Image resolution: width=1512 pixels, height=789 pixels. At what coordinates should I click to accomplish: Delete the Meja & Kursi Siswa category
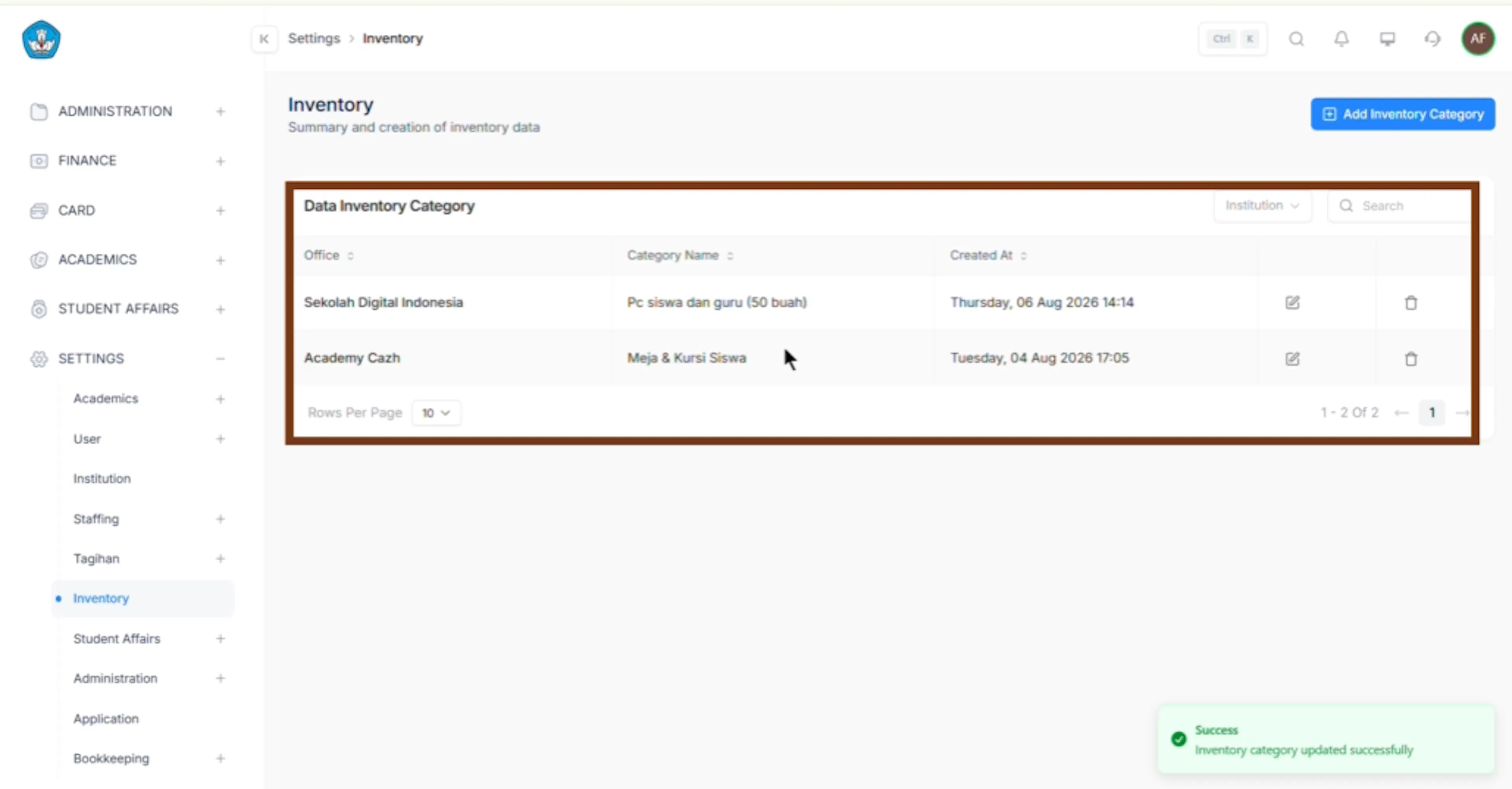(1411, 358)
